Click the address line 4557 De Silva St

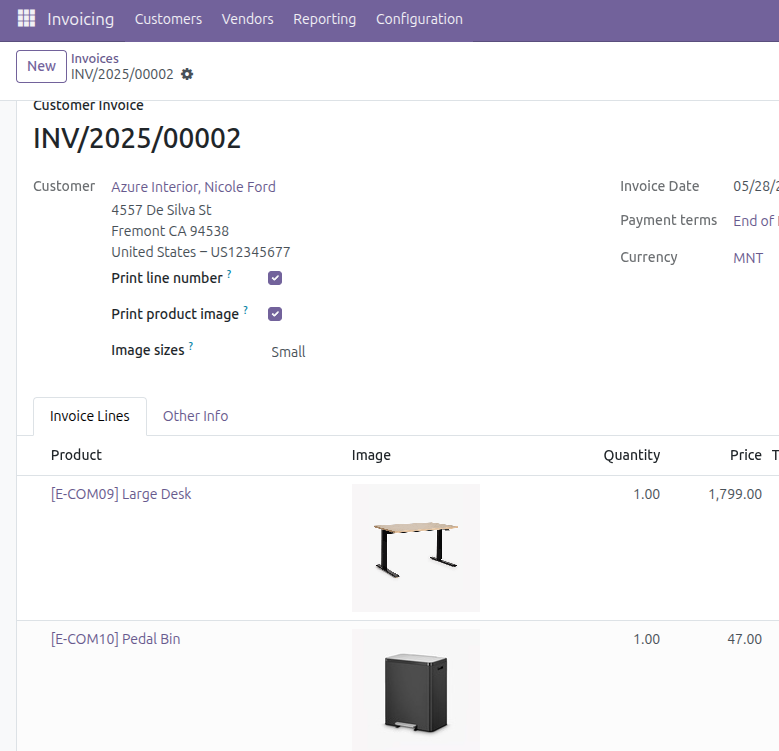pos(161,210)
